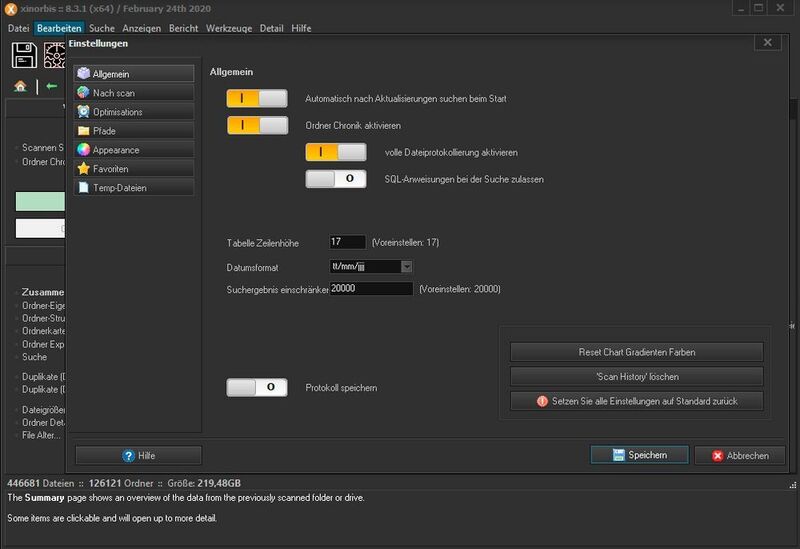The height and width of the screenshot is (549, 800).
Task: Open the Optimisations settings section
Action: [x=133, y=112]
